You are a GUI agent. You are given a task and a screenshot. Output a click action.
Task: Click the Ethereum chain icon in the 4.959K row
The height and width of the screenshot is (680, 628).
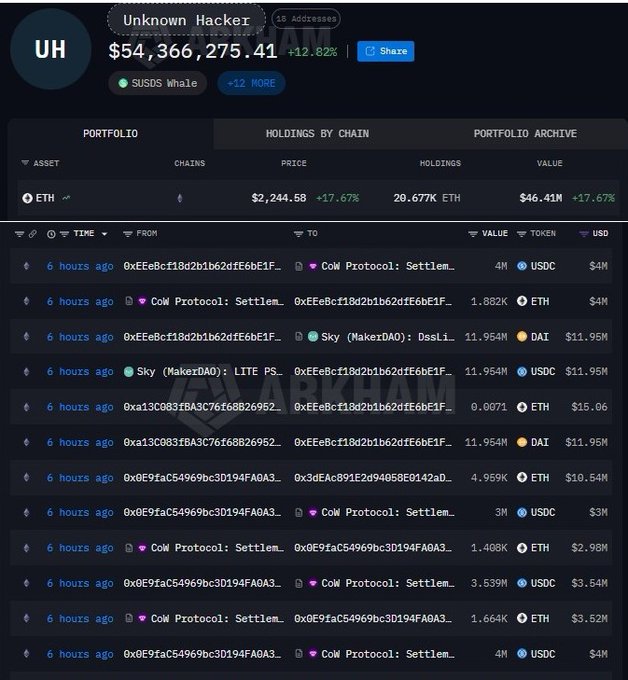pos(26,477)
